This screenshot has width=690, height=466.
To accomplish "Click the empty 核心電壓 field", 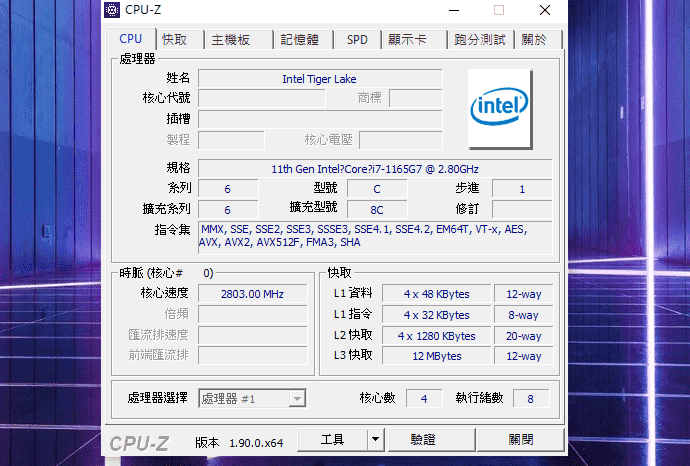I will [400, 140].
